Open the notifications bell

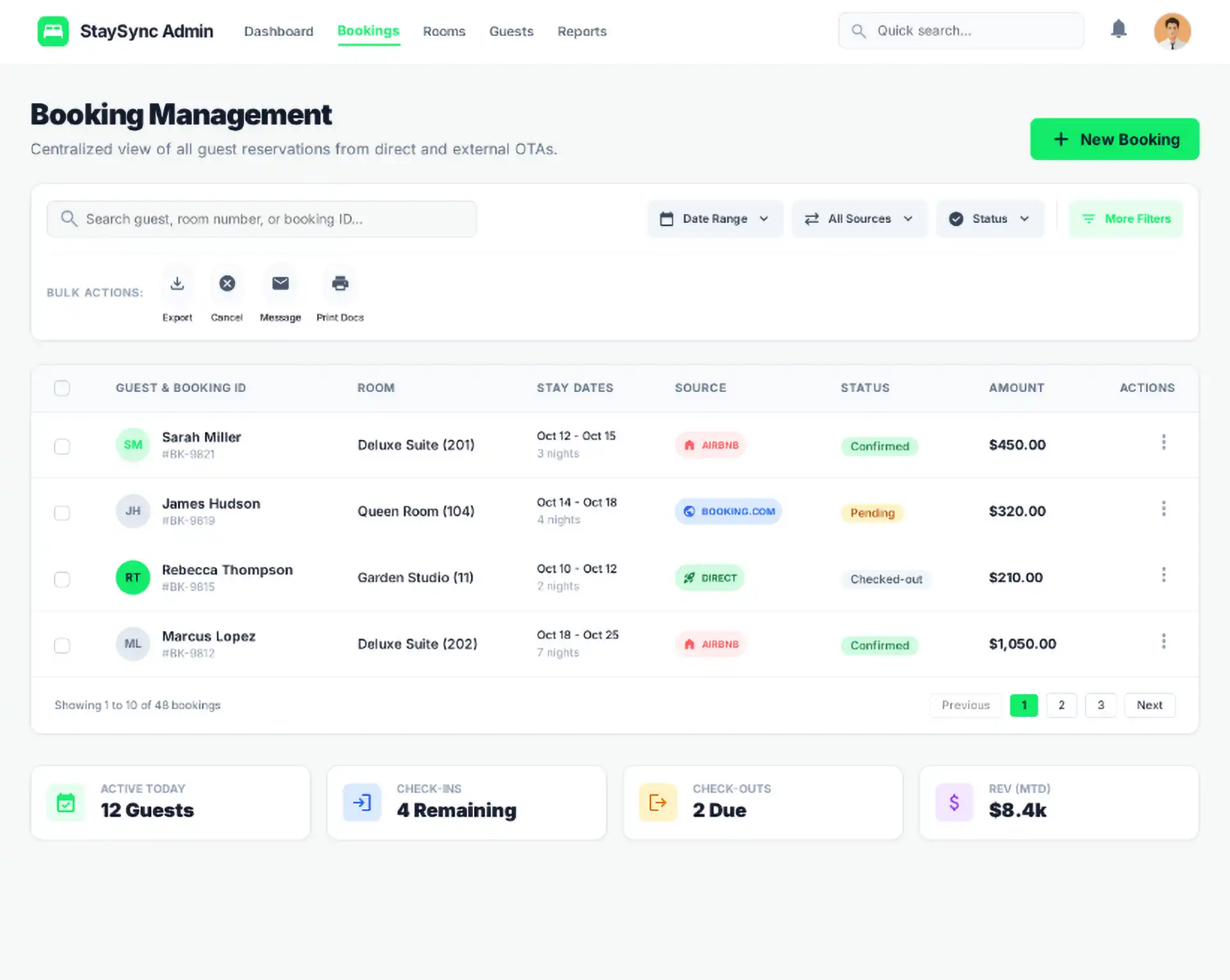click(1119, 29)
